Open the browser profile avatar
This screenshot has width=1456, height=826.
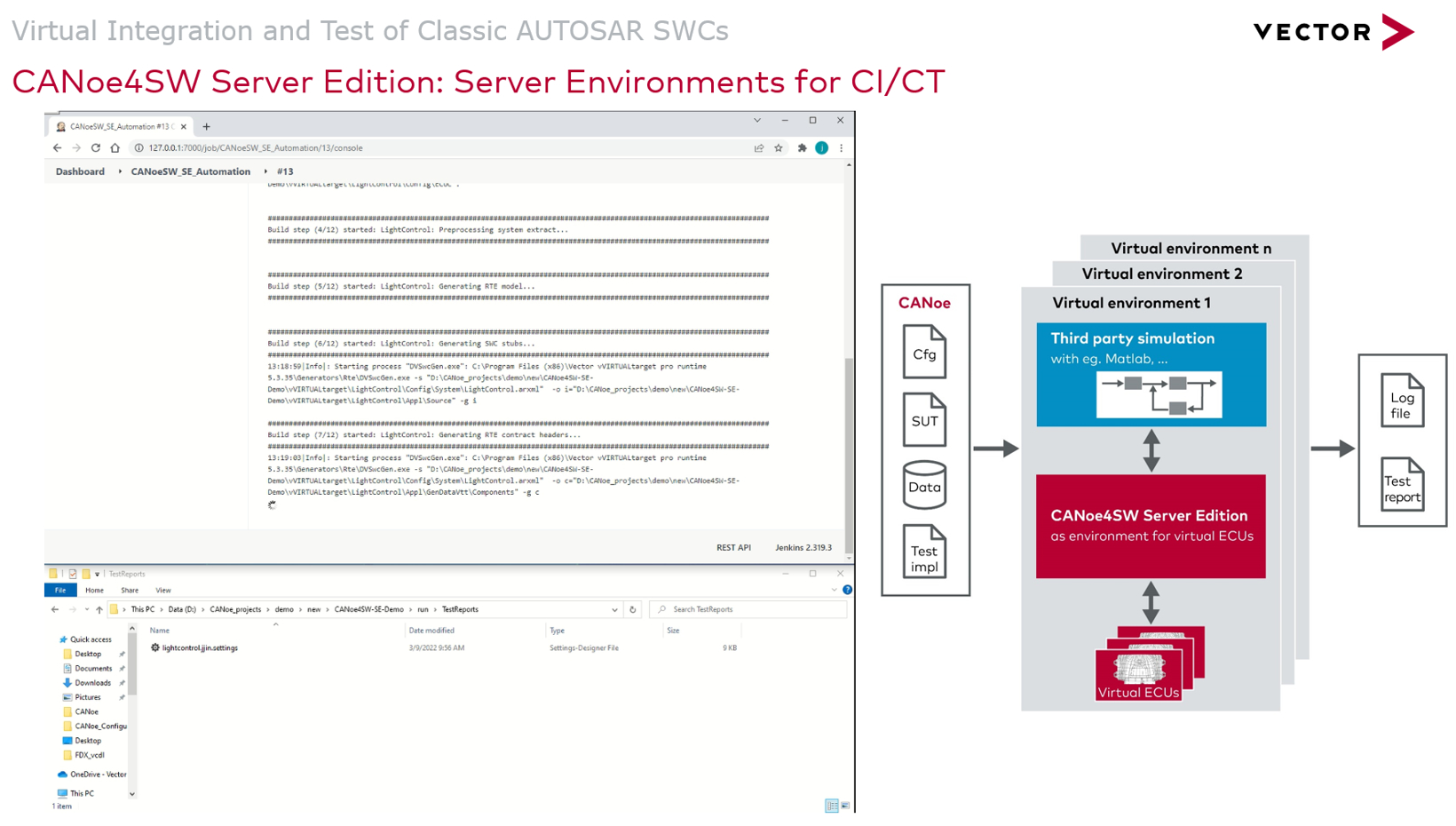[822, 148]
